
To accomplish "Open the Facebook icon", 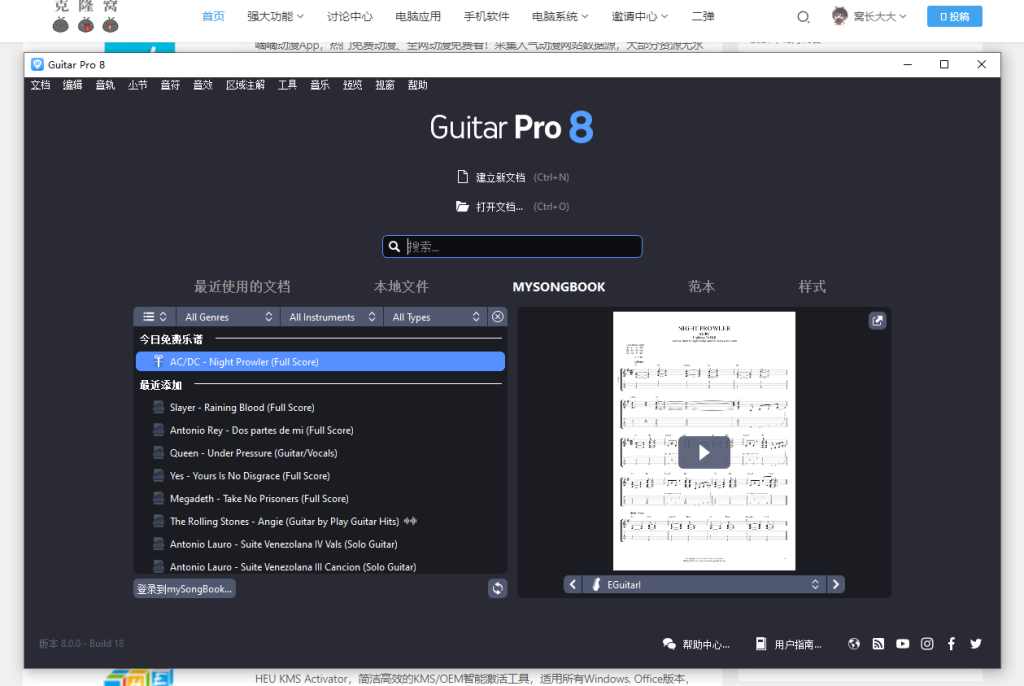I will 952,644.
